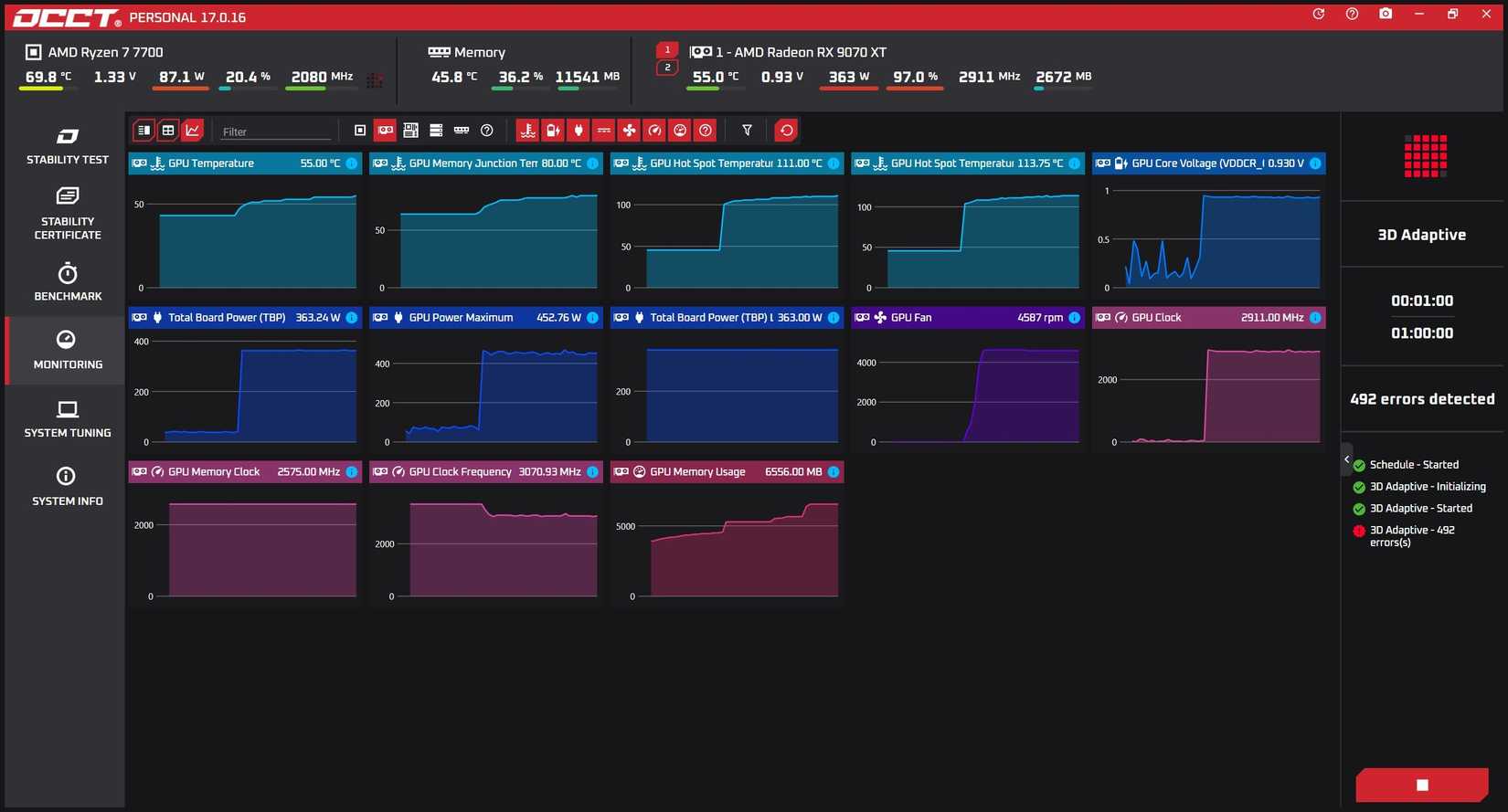Open info for GPU Memory Junction graph
The image size is (1508, 812).
[592, 163]
